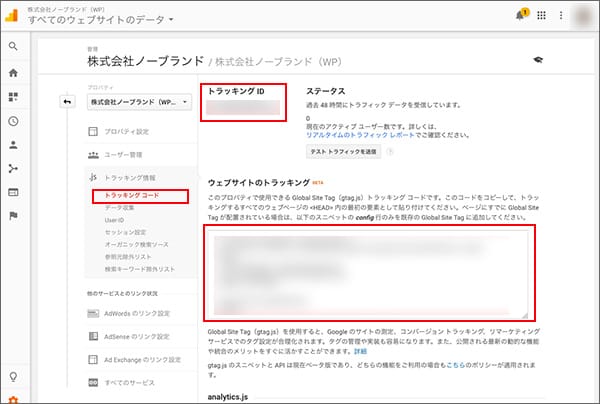Open Admin gear icon at sidebar bottom
The image size is (600, 404).
(13, 399)
